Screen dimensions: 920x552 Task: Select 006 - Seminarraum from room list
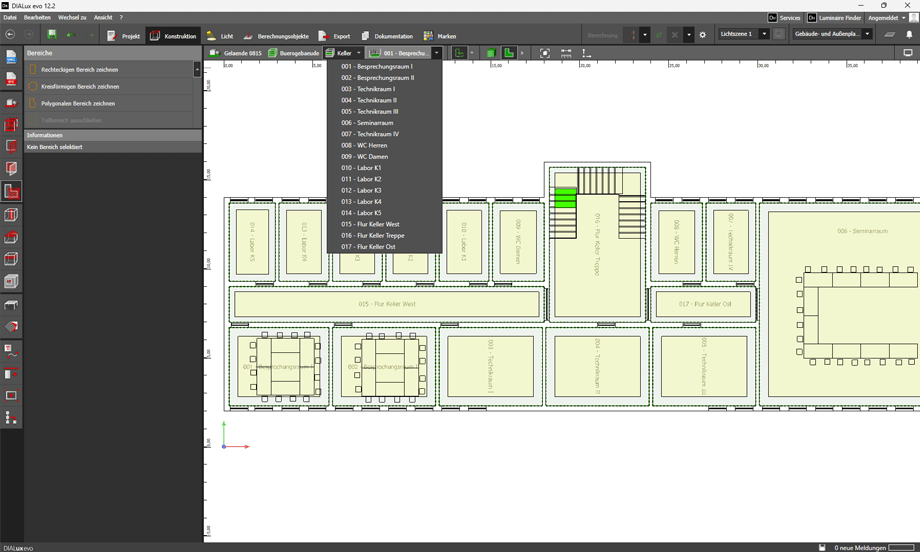[367, 123]
